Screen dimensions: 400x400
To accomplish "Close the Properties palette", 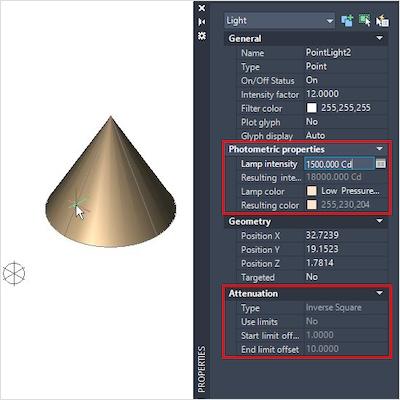I will pyautogui.click(x=202, y=8).
